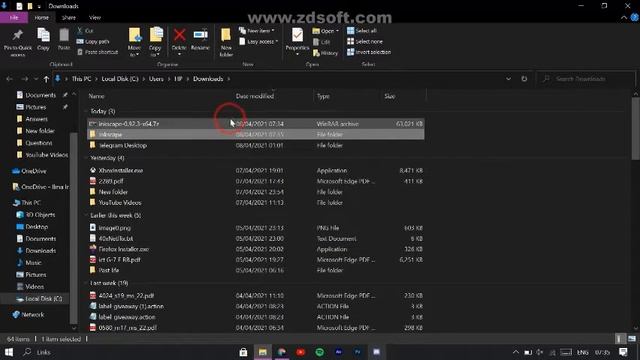Open recent locations dropdown arrow

point(36,79)
